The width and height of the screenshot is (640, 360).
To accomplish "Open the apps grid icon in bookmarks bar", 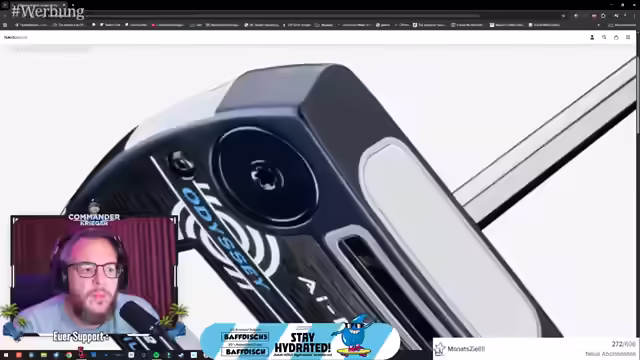I will [5, 25].
